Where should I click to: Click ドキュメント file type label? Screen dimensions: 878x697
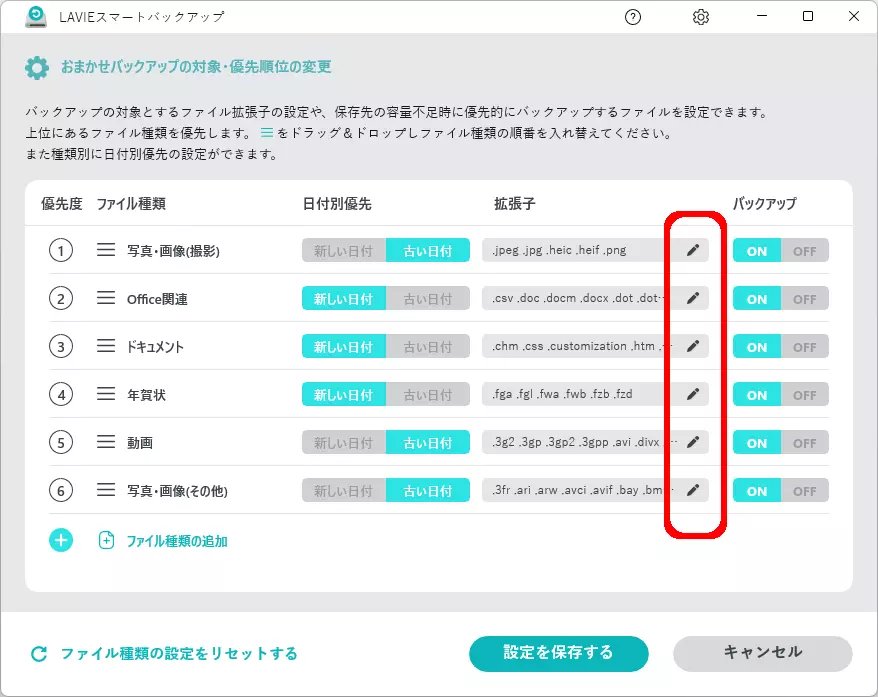pyautogui.click(x=155, y=347)
